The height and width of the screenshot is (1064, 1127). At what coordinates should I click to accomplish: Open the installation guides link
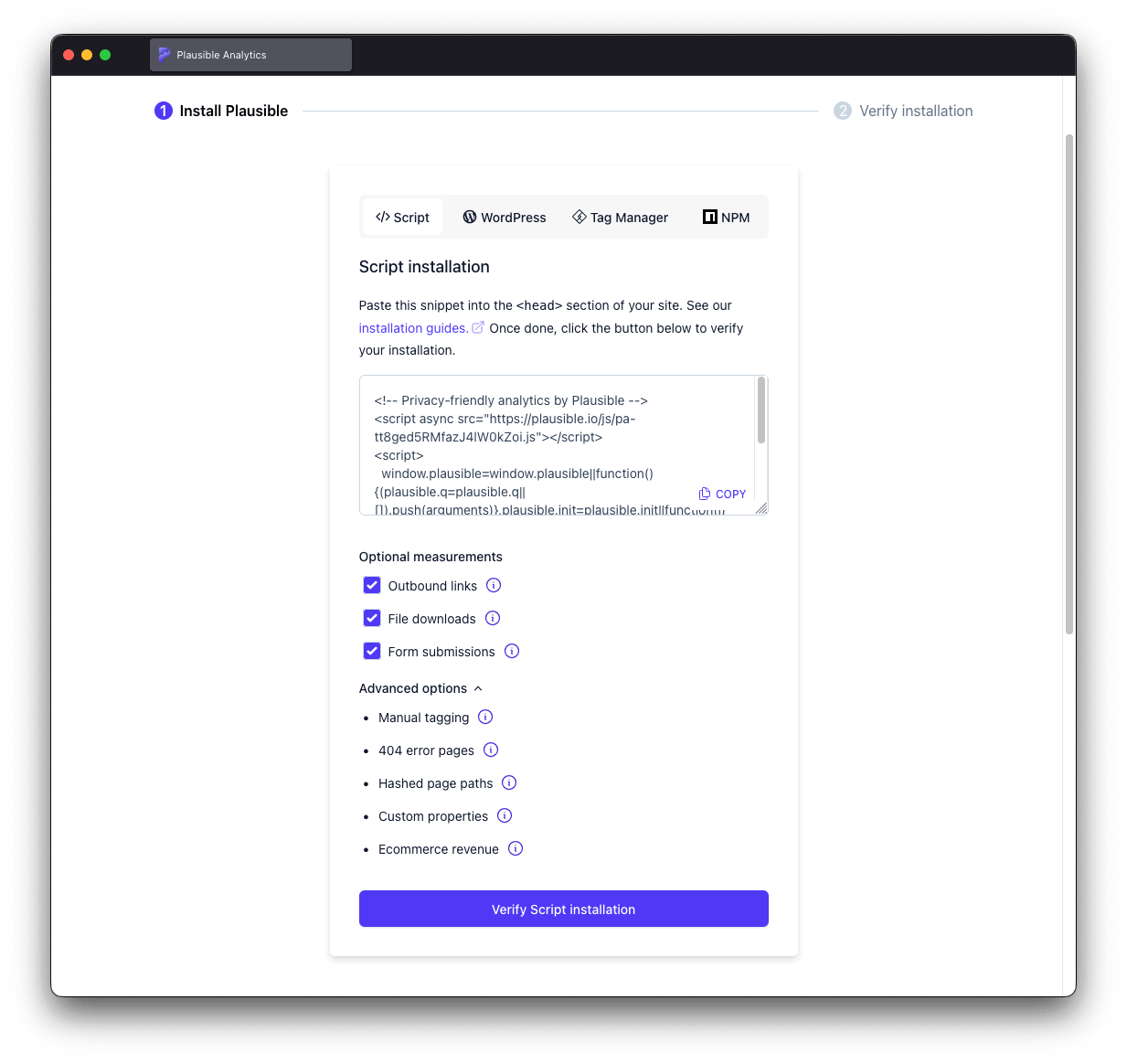(x=413, y=328)
